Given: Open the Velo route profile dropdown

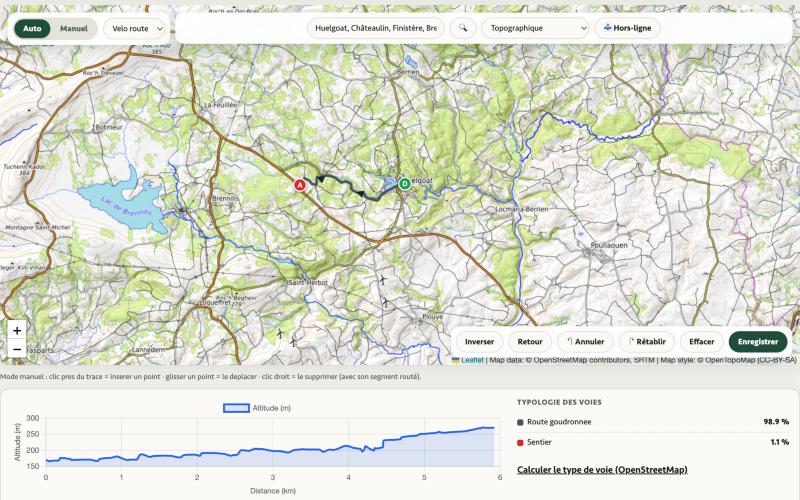Looking at the screenshot, I should click(135, 29).
